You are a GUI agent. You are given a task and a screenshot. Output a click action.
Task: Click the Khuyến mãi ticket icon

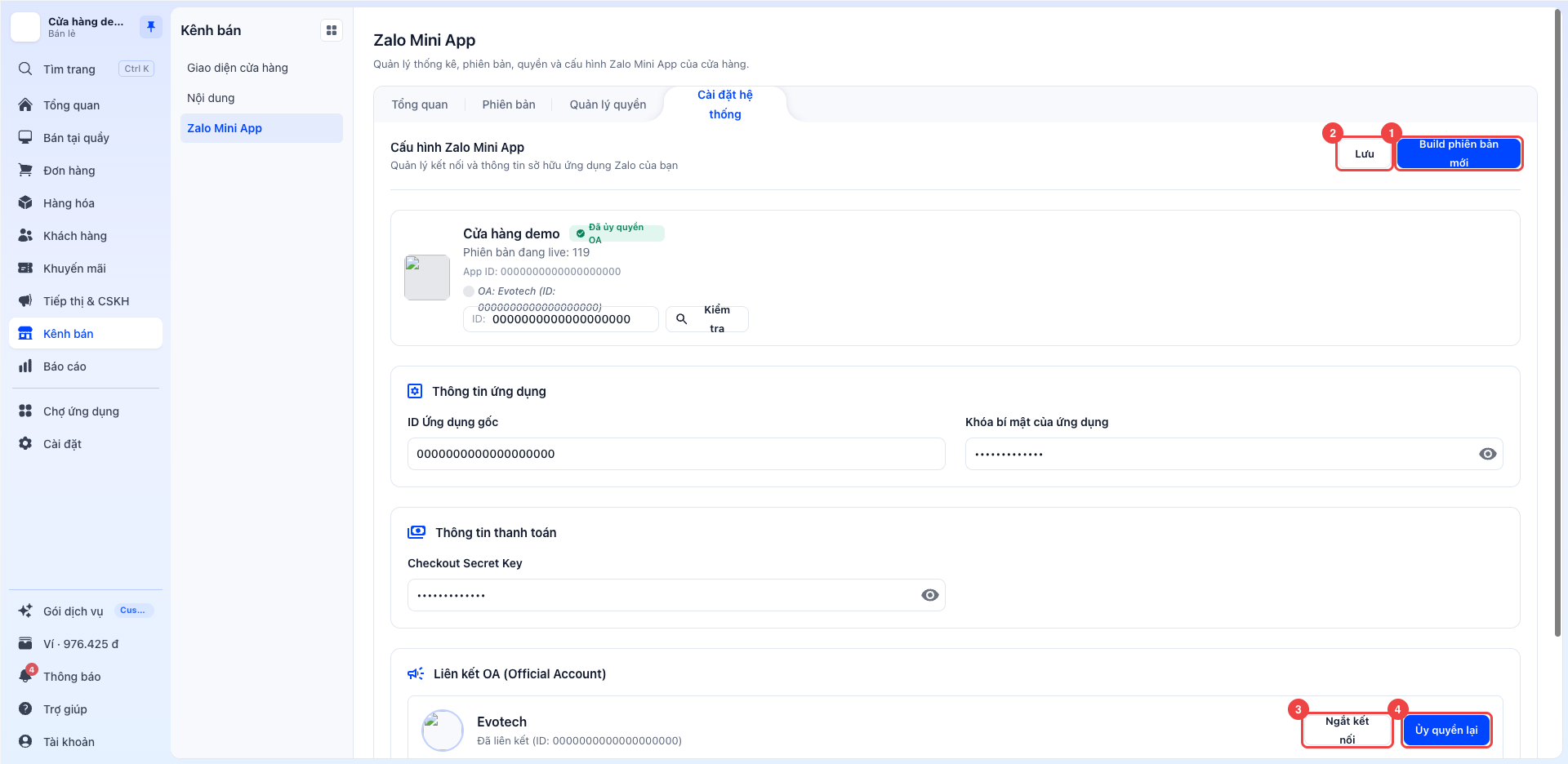pos(25,268)
